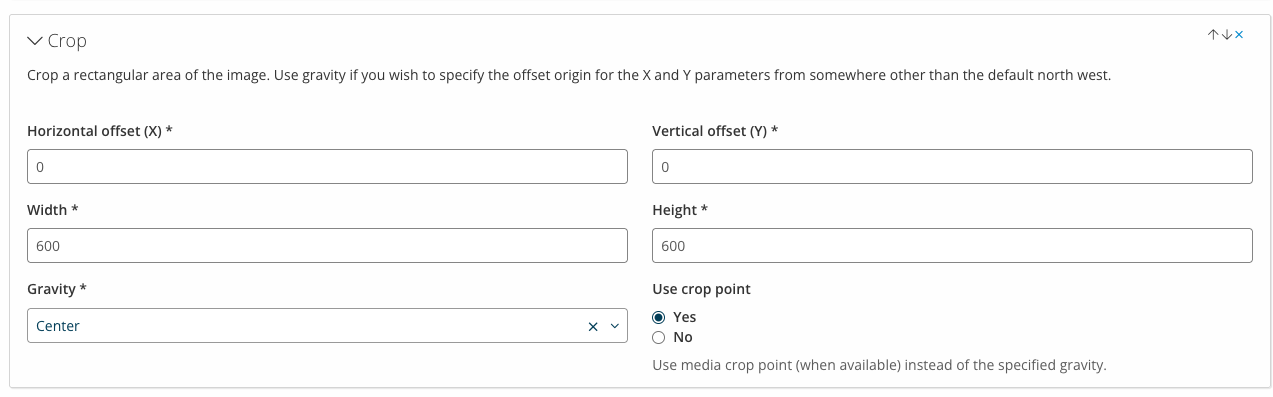Collapse the Crop section chevron
This screenshot has width=1273, height=397.
click(35, 41)
